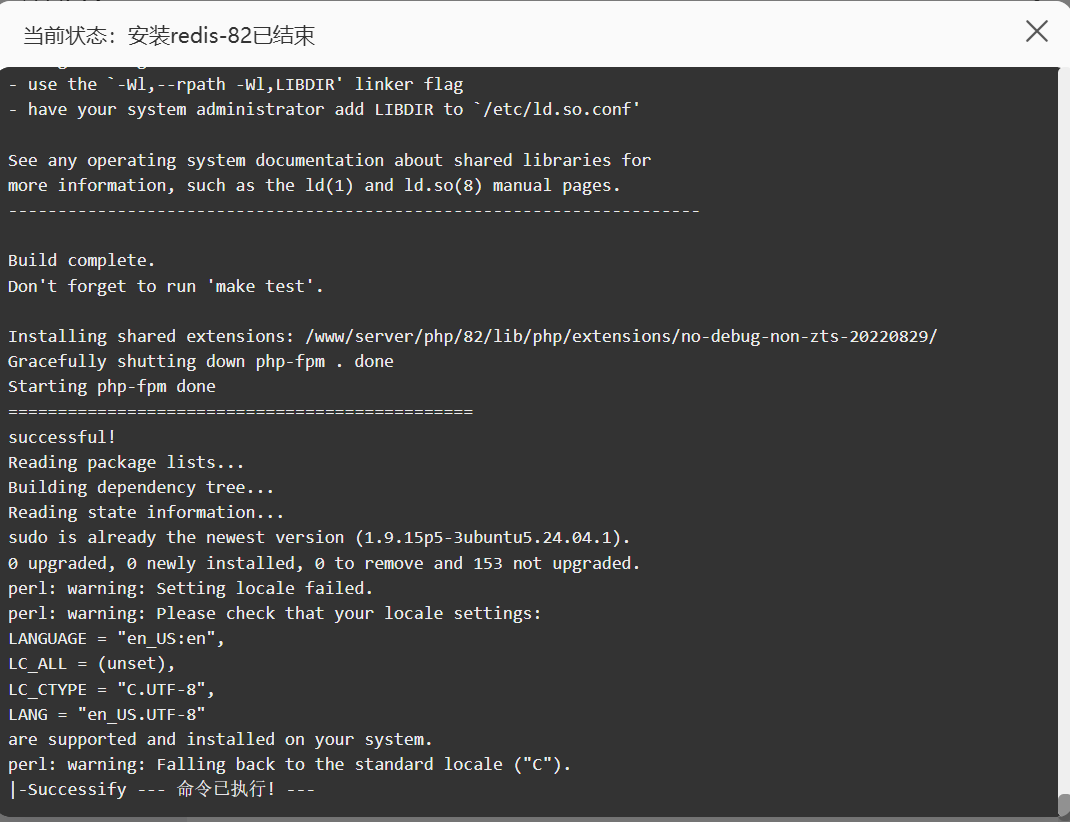This screenshot has height=822, width=1070.
Task: Click the equals-sign separator line in the log
Action: (x=240, y=412)
